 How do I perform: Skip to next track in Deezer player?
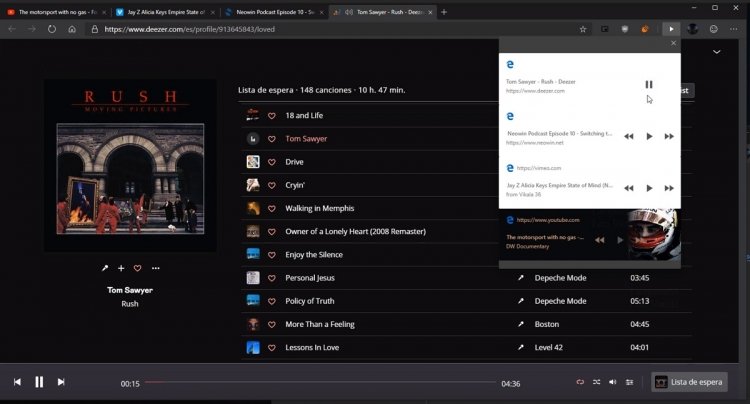coord(61,382)
